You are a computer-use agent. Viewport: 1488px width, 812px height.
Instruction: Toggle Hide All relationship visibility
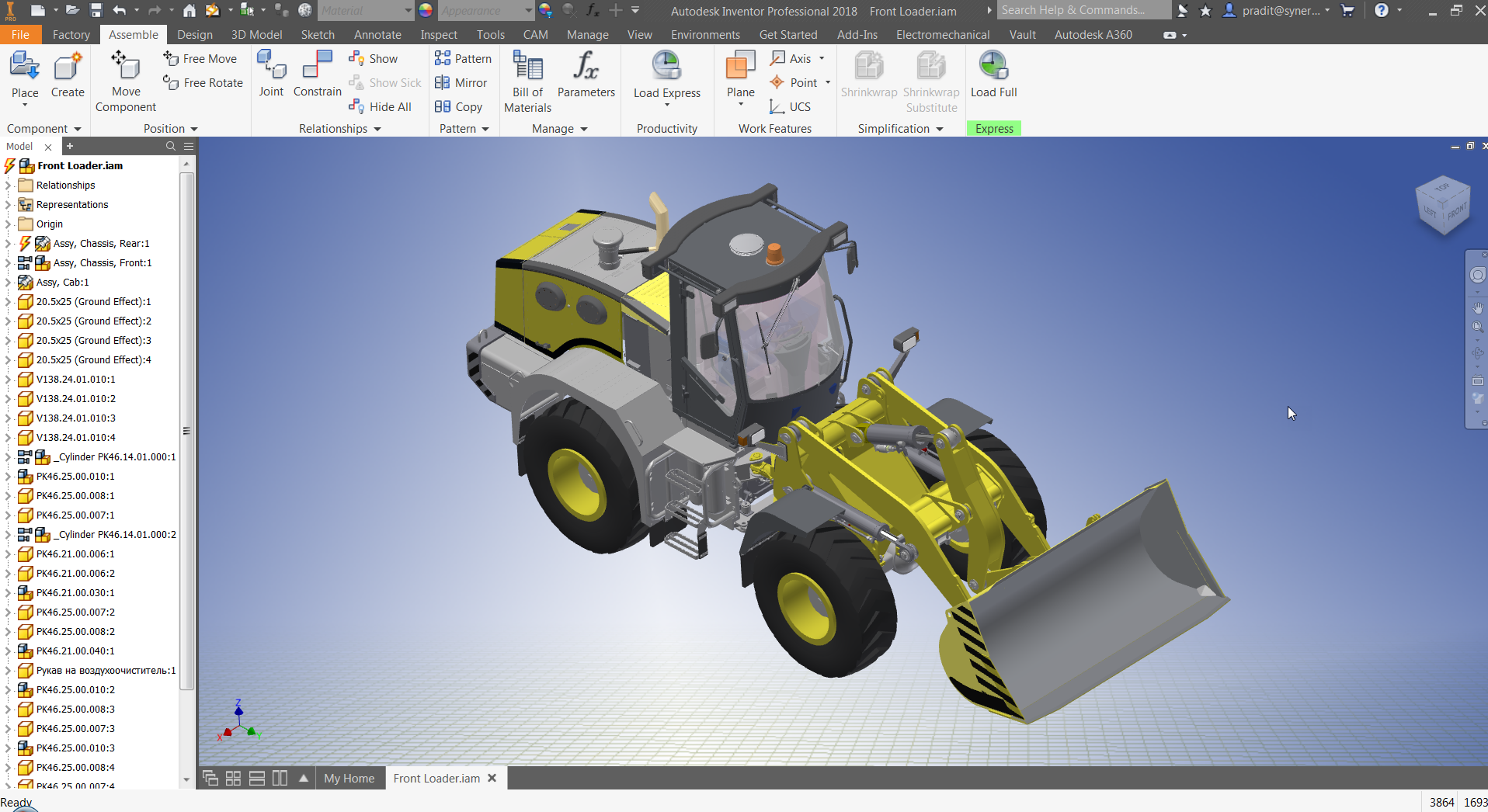click(380, 106)
